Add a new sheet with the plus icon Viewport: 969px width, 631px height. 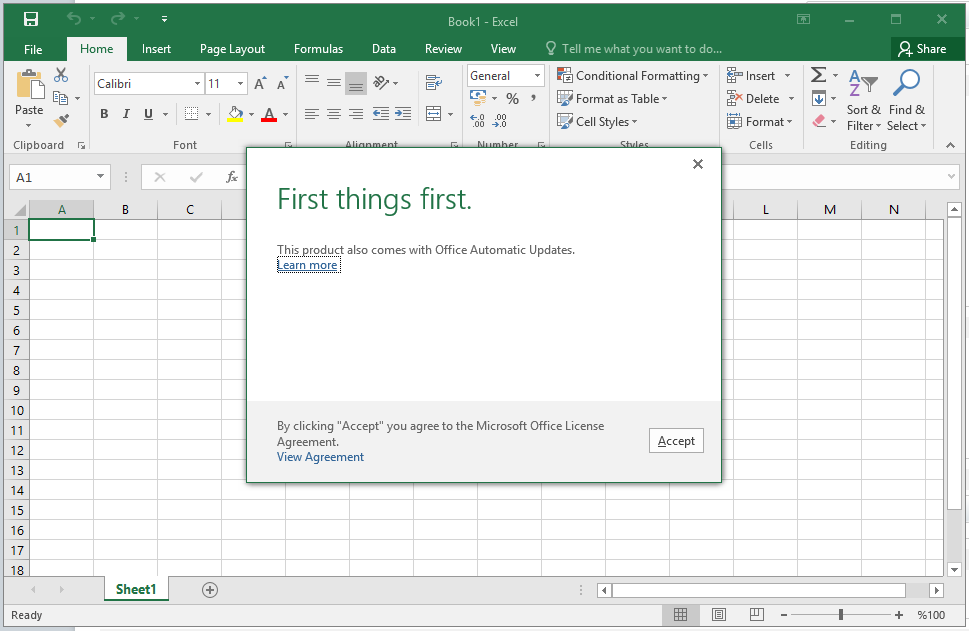[210, 590]
